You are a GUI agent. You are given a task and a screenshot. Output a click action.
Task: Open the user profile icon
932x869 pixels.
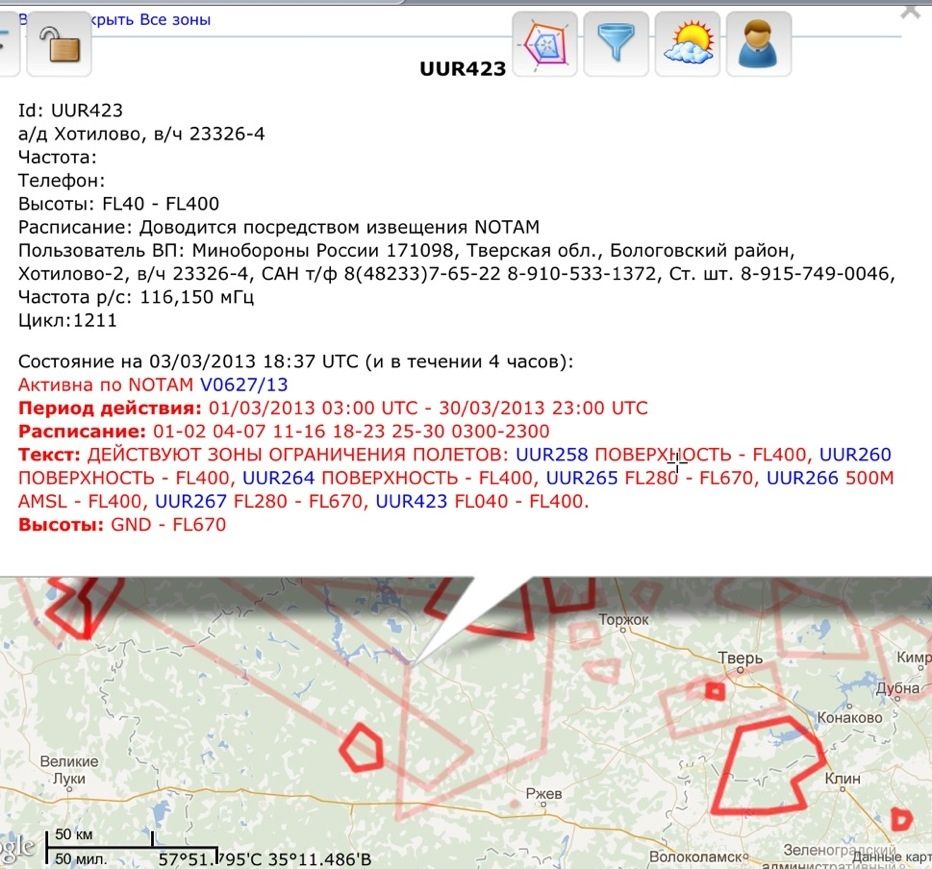(x=758, y=44)
